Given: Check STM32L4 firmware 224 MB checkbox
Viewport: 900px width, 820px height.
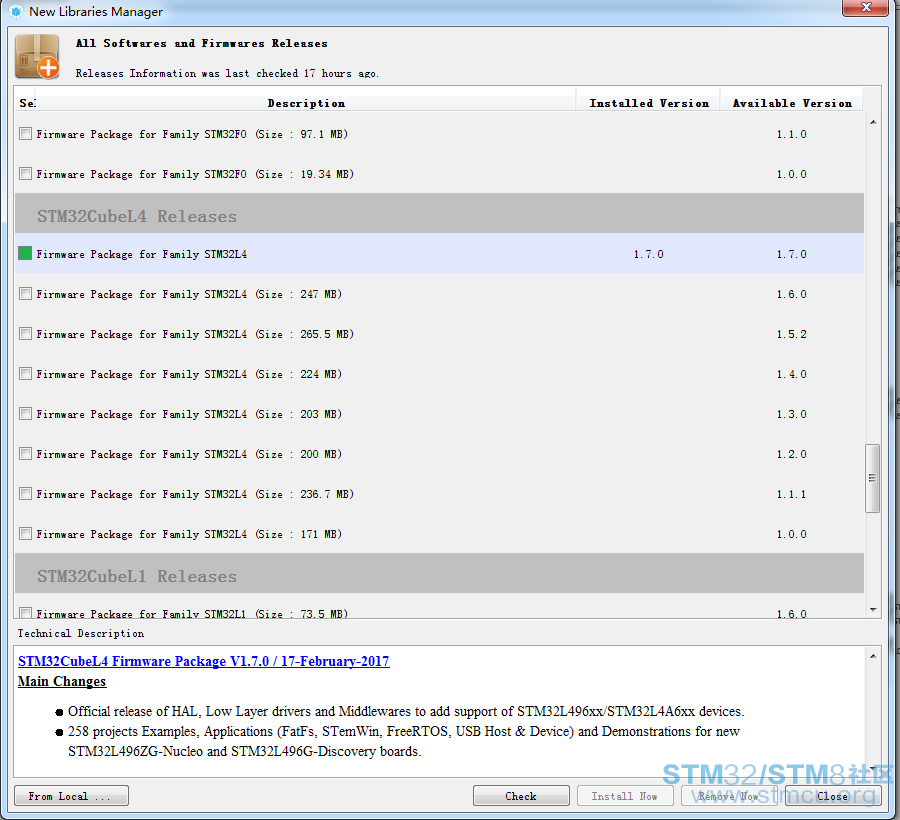Looking at the screenshot, I should coord(25,374).
